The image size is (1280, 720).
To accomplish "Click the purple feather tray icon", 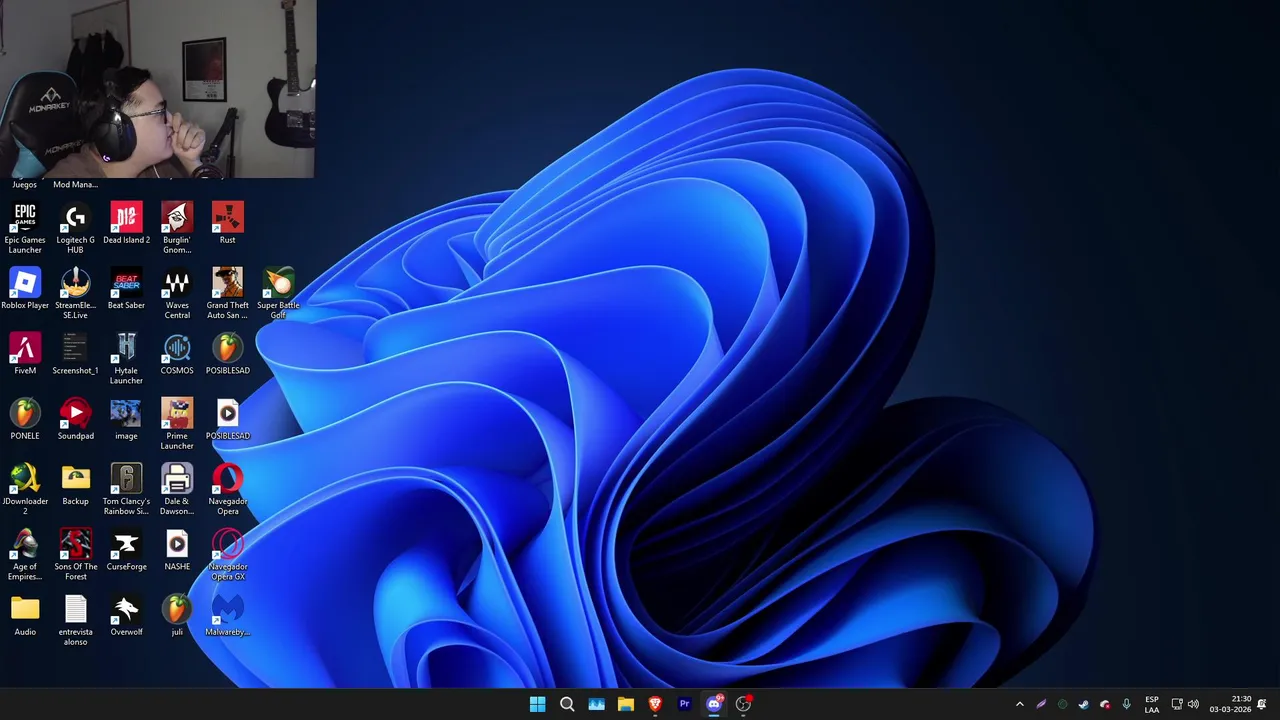I will [x=1041, y=704].
